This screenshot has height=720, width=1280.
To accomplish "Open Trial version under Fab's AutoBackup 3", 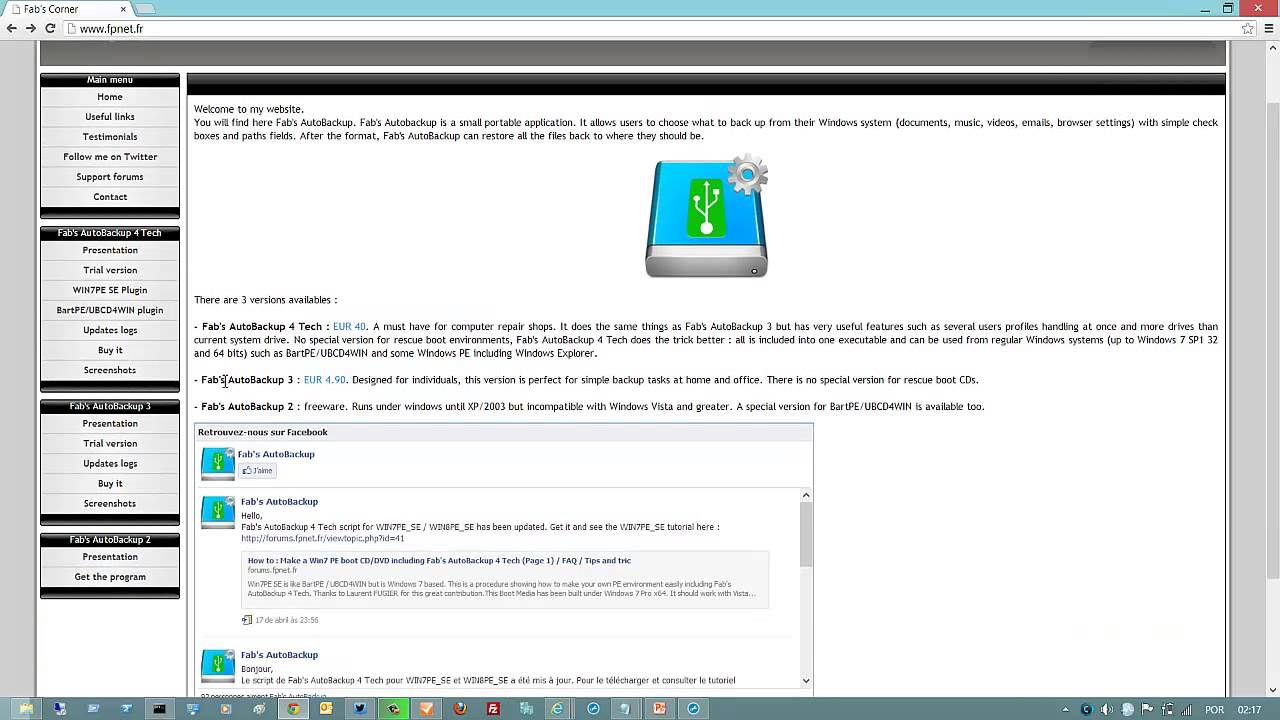I will point(110,443).
